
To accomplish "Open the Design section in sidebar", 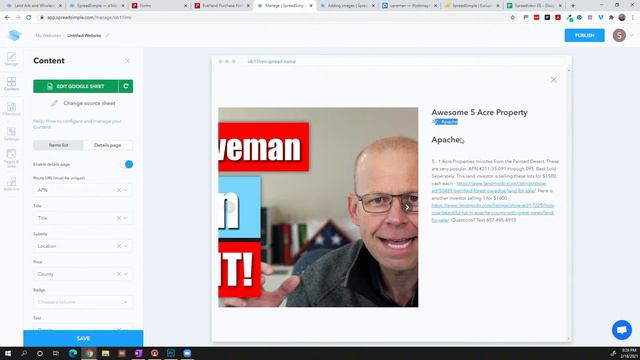I will tap(11, 59).
